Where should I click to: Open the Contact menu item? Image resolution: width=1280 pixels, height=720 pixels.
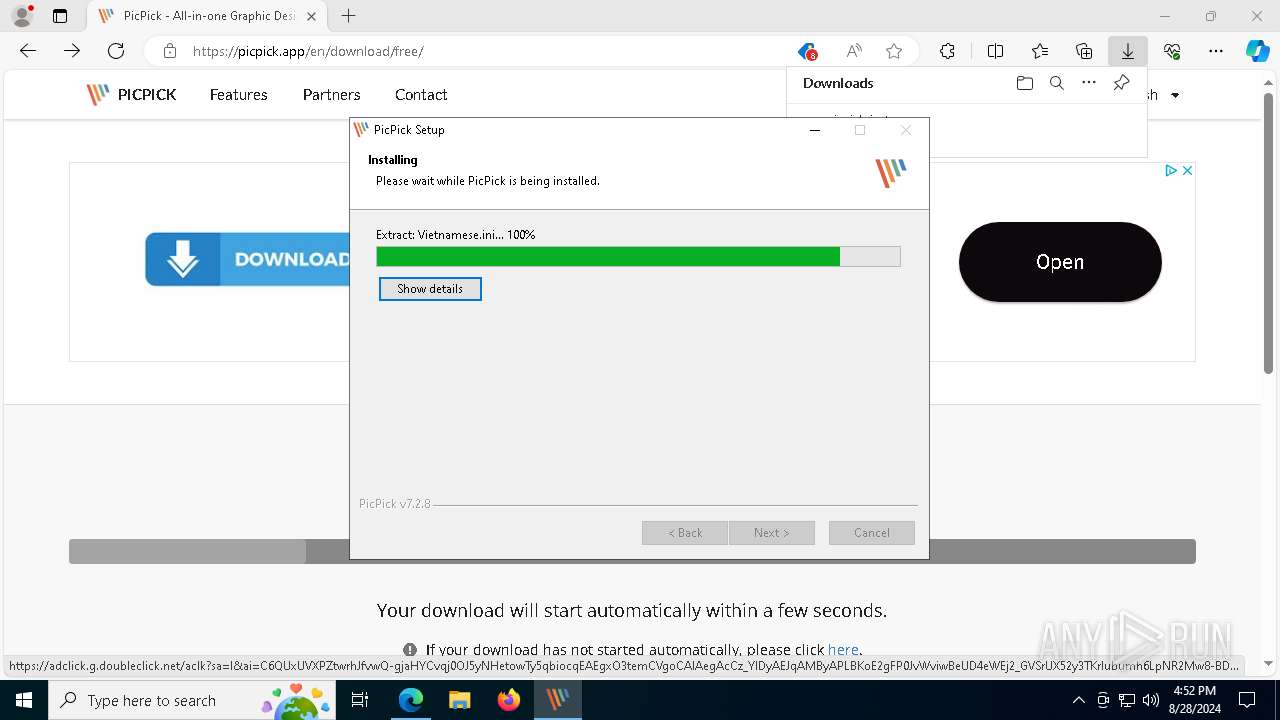pyautogui.click(x=421, y=95)
